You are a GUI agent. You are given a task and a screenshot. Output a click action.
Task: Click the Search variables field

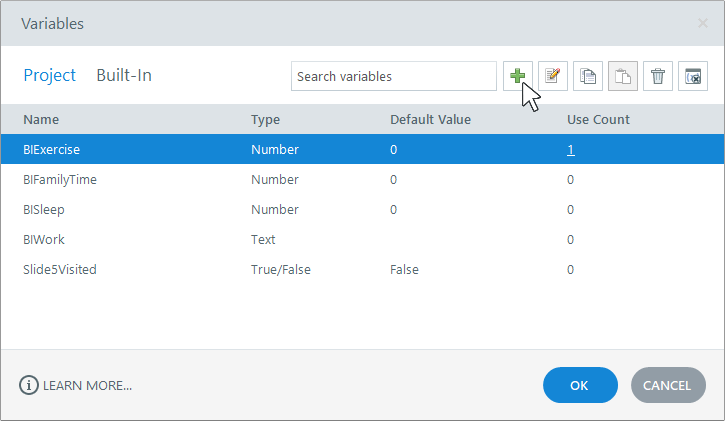point(394,76)
